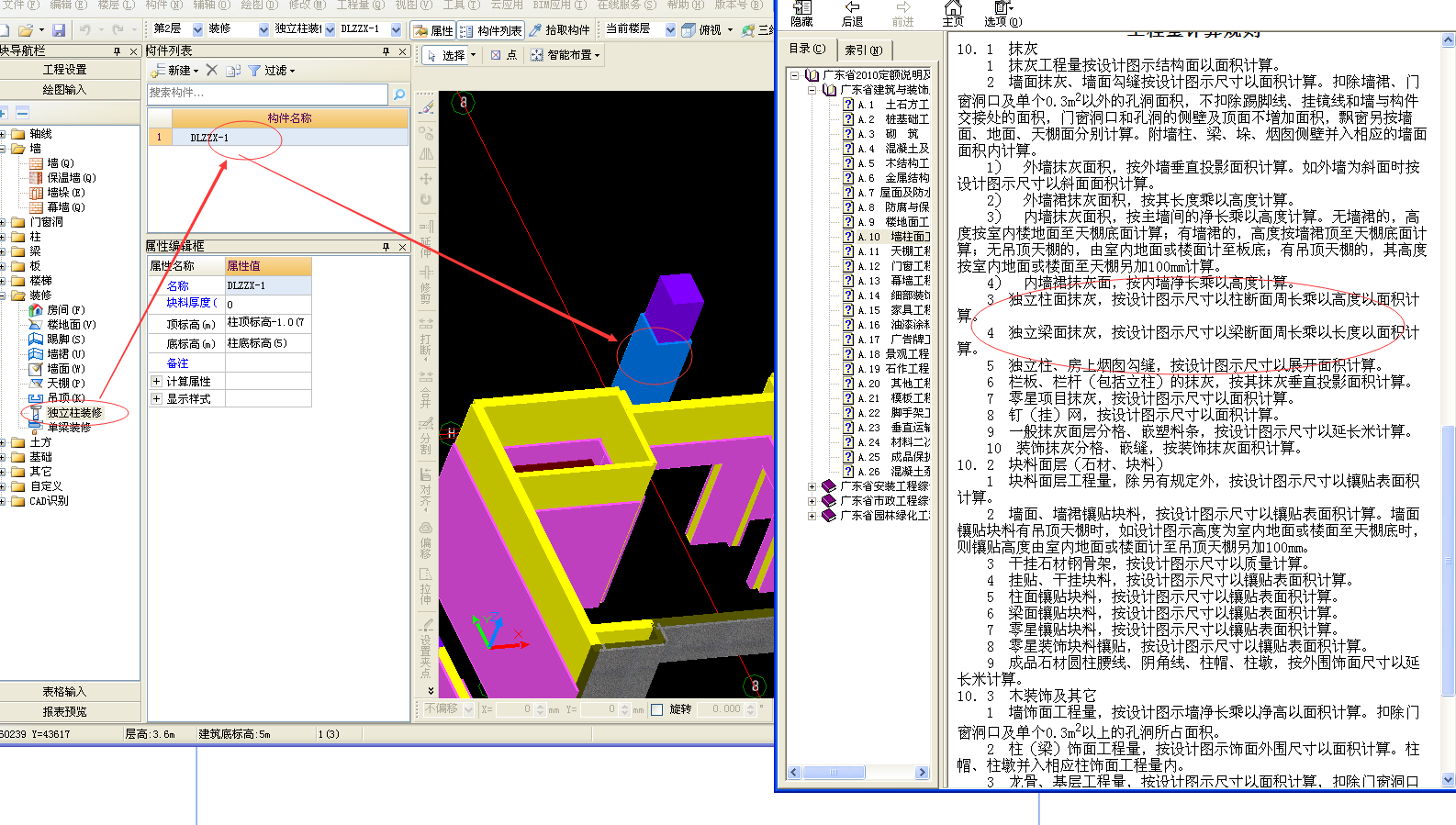The height and width of the screenshot is (825, 1456).
Task: Switch to 索引(N) tab in help
Action: click(x=863, y=50)
